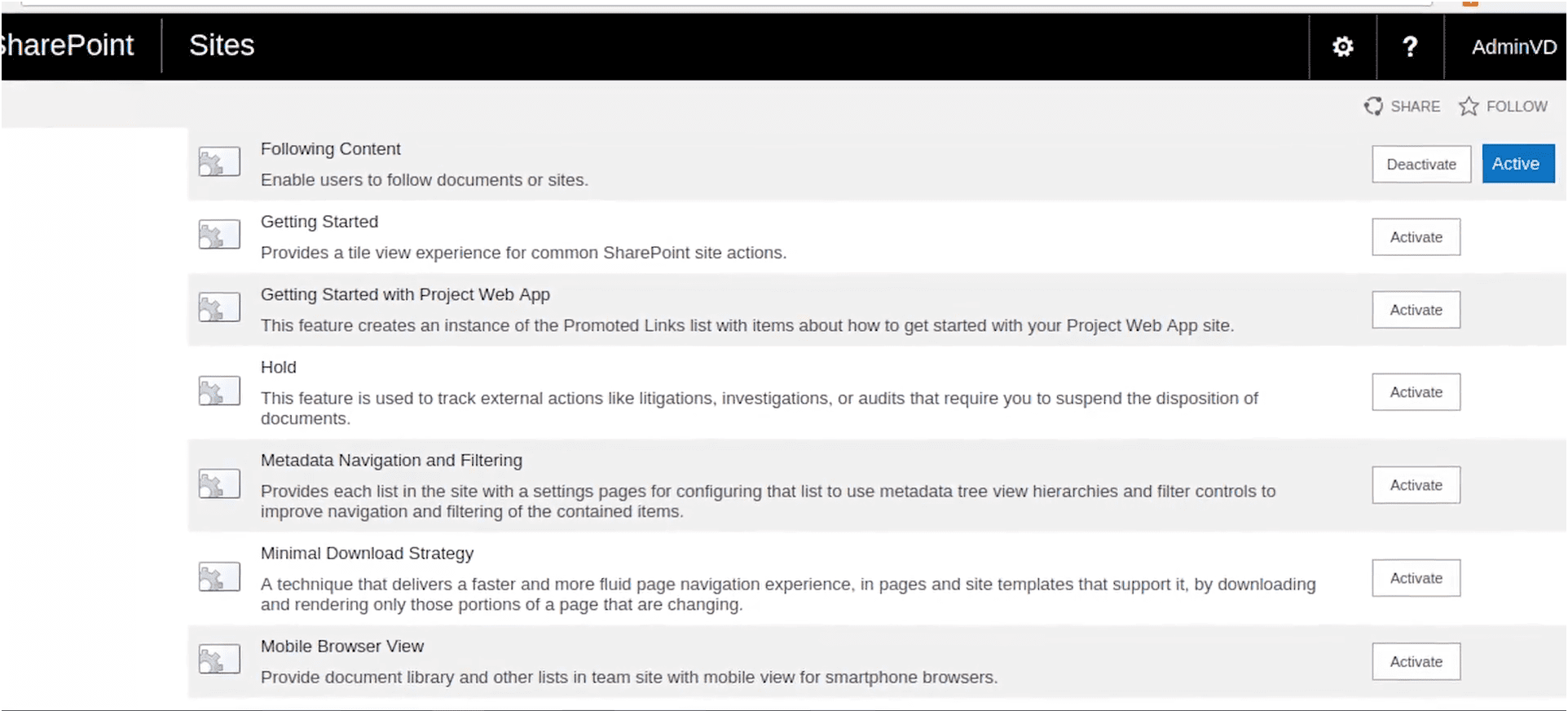Screen dimensions: 1568x711
Task: Click the Share icon
Action: point(1374,106)
